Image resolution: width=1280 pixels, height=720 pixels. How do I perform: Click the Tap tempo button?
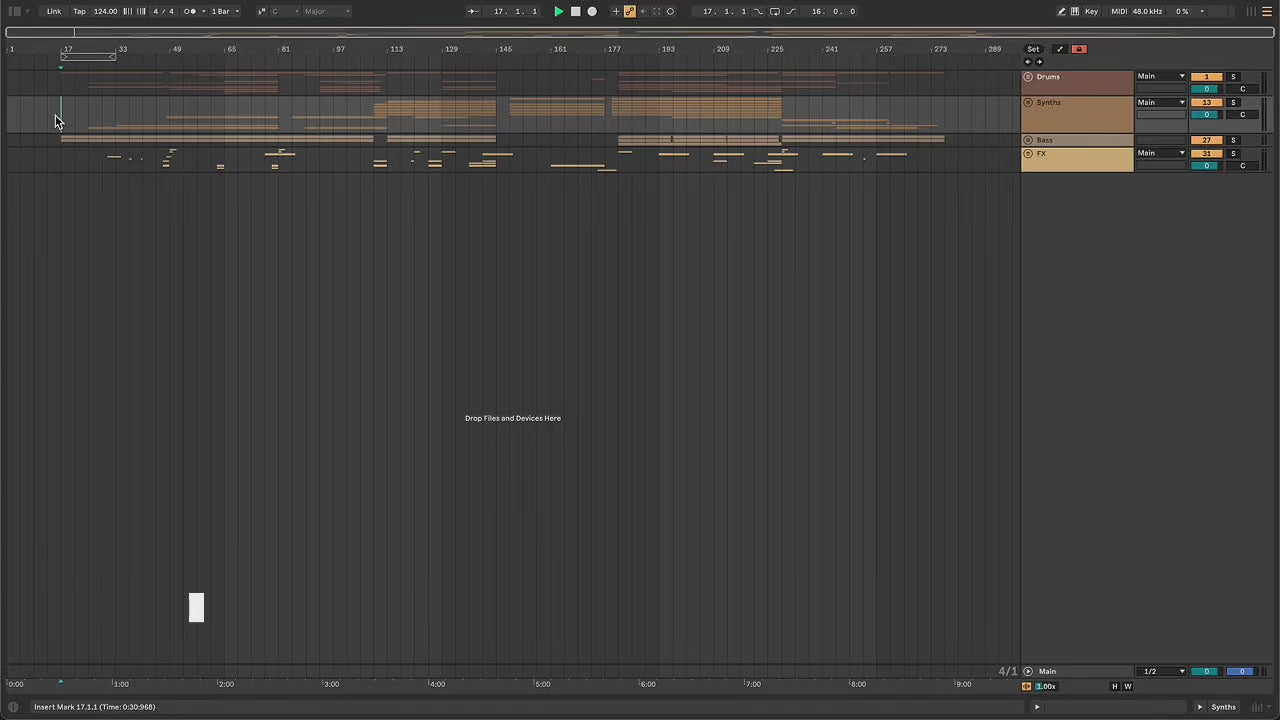[79, 11]
